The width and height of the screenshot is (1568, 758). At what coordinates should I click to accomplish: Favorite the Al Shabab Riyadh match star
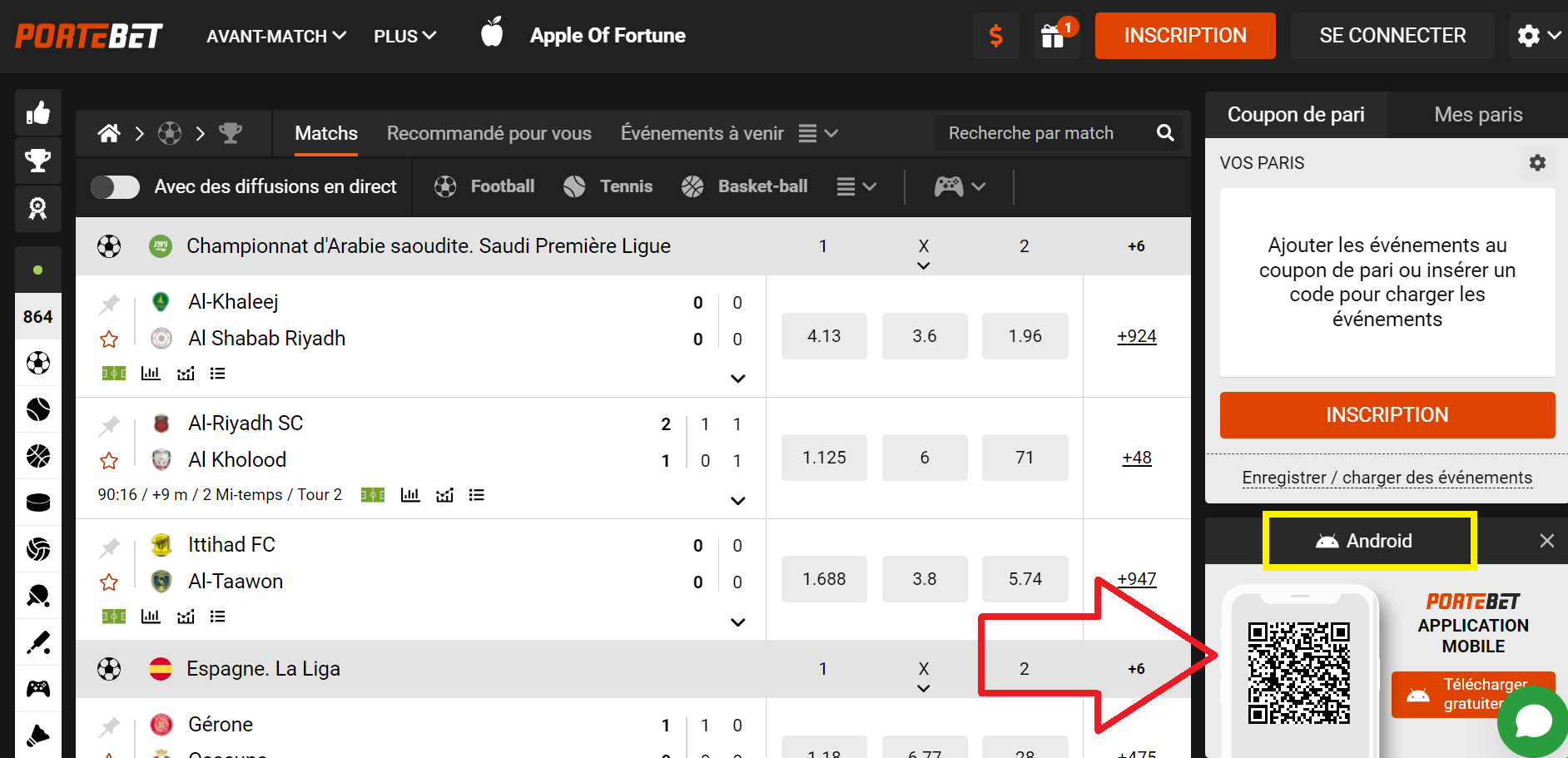pos(109,339)
